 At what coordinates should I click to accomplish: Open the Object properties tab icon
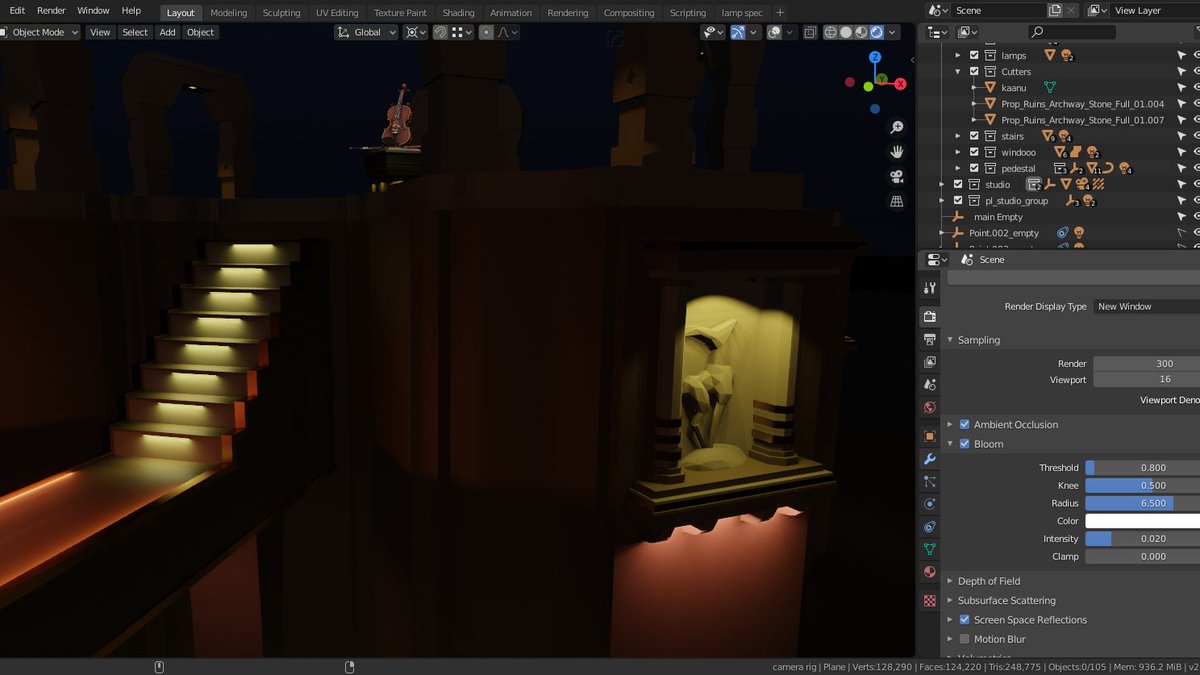[930, 436]
